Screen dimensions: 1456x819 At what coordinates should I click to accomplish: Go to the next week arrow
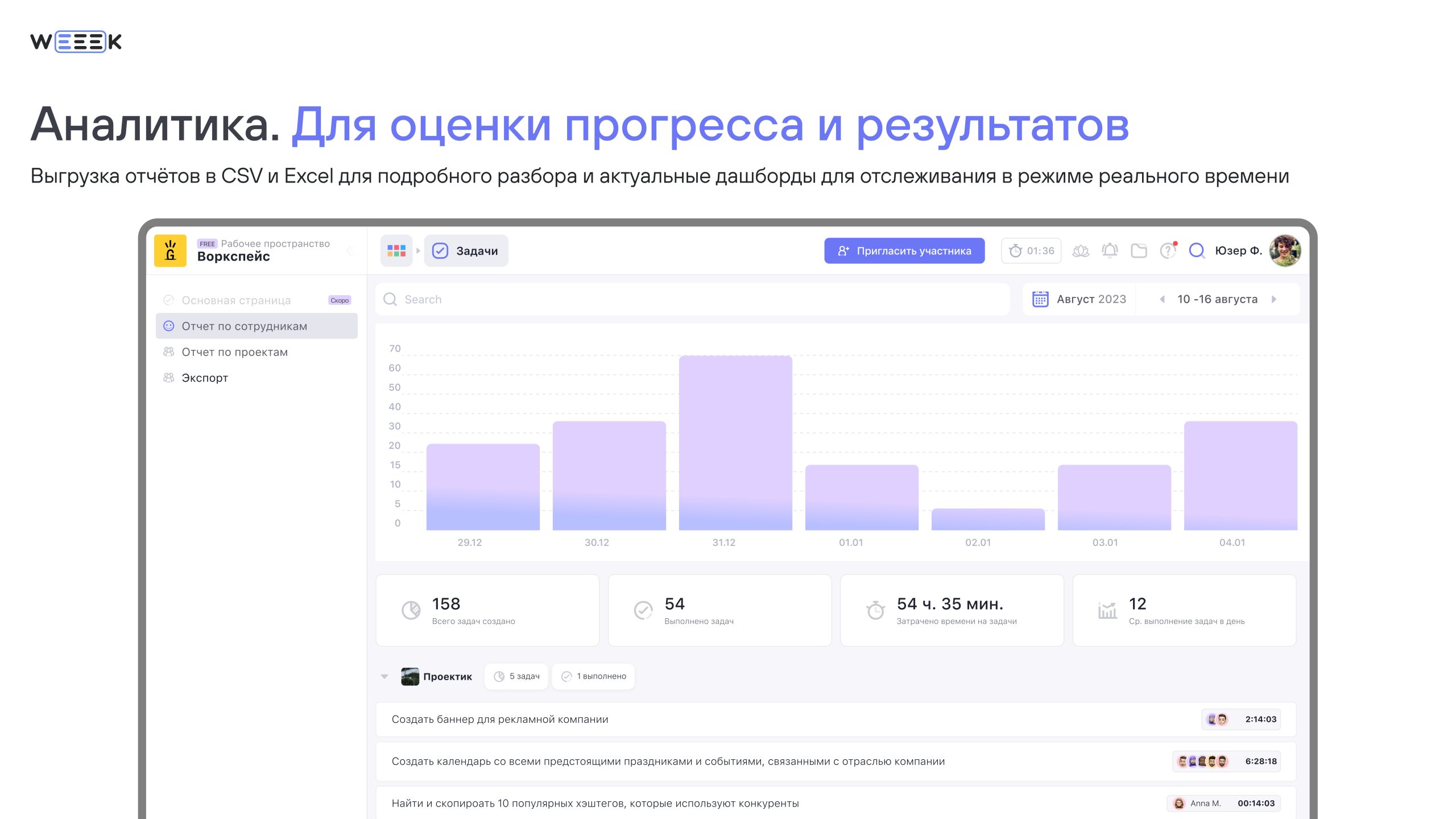[1274, 299]
